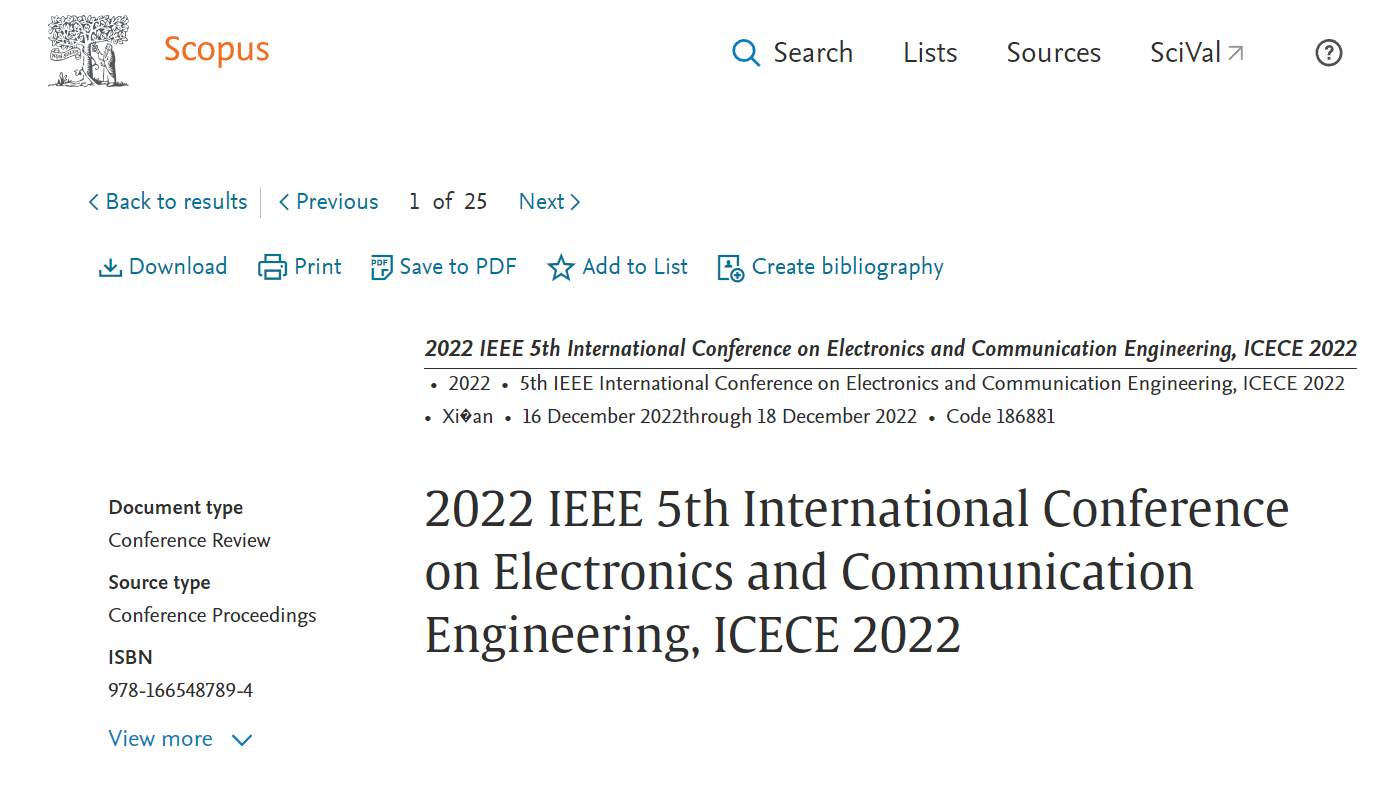Screen dimensions: 1383x785
Task: Click the Add to List star icon
Action: pos(561,267)
